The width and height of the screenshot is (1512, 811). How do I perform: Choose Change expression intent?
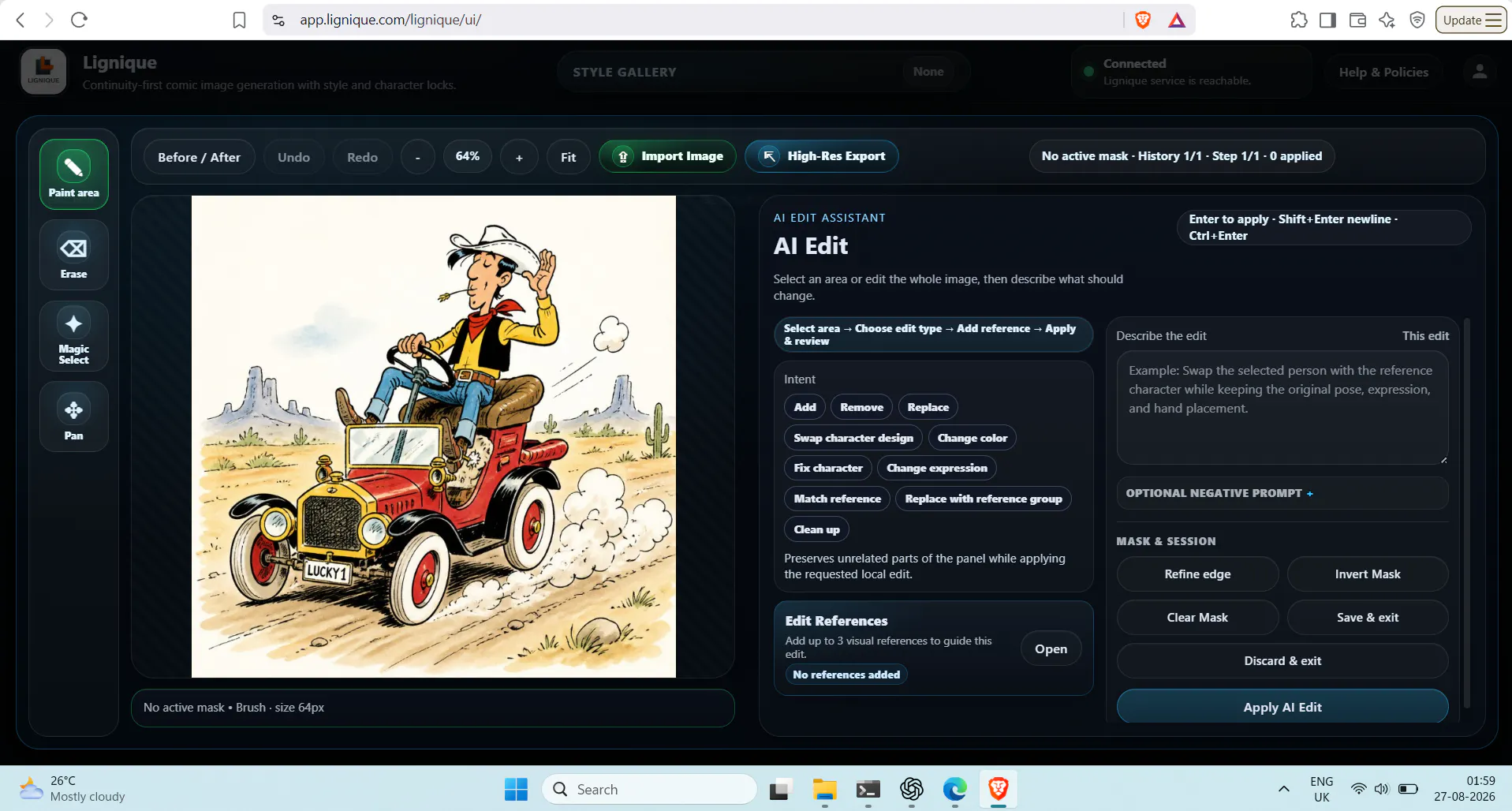tap(937, 468)
